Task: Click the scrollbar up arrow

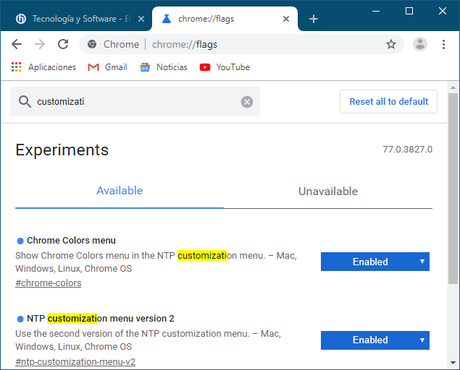Action: coord(453,88)
